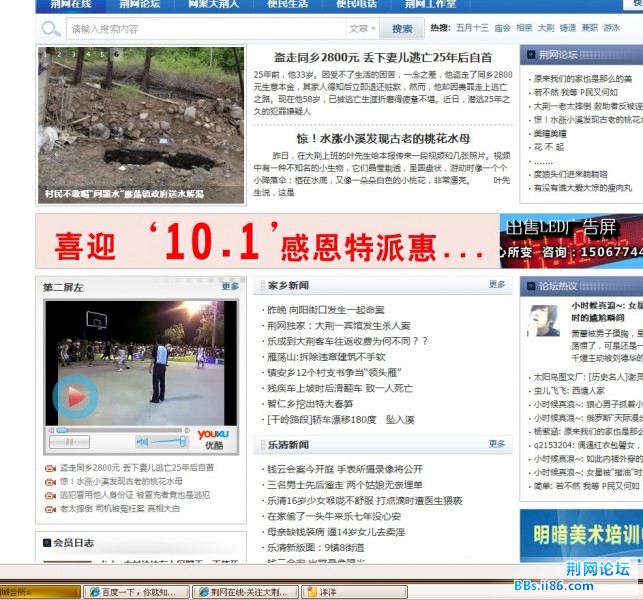Click hot search term 游泳
643x600 pixels.
pyautogui.click(x=611, y=27)
